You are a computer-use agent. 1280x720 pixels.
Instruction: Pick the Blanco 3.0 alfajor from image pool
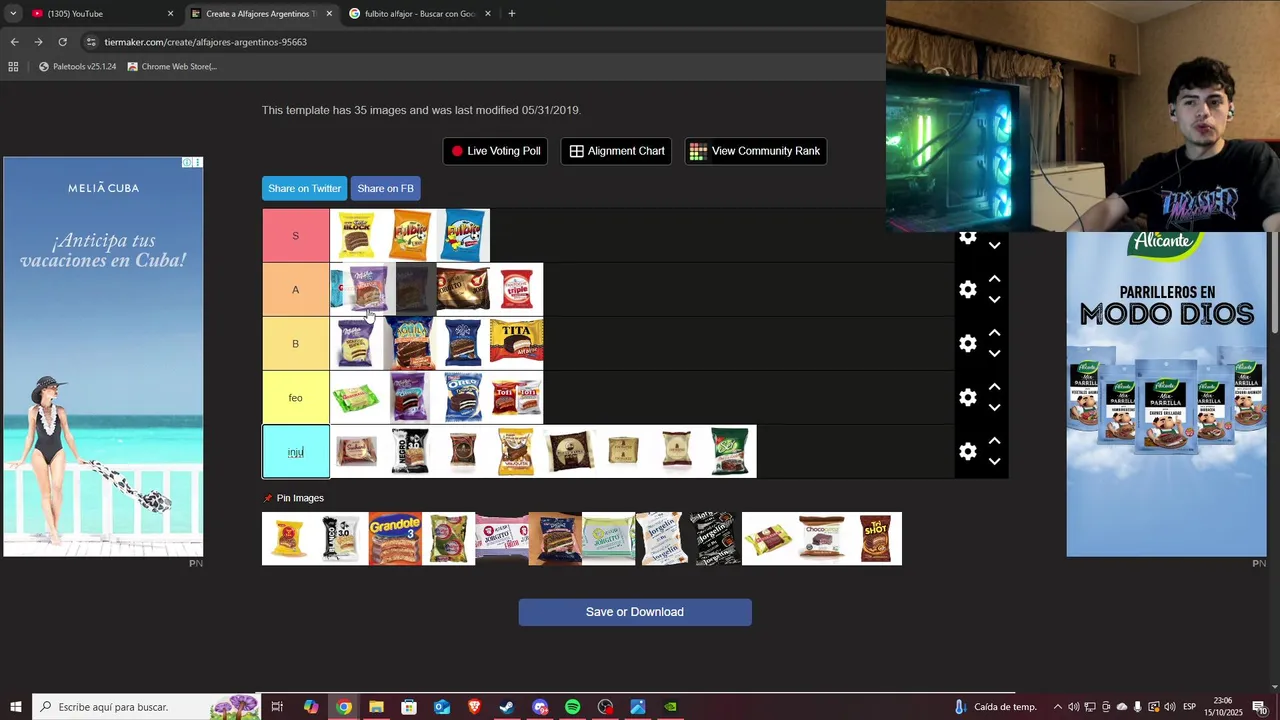(x=342, y=538)
